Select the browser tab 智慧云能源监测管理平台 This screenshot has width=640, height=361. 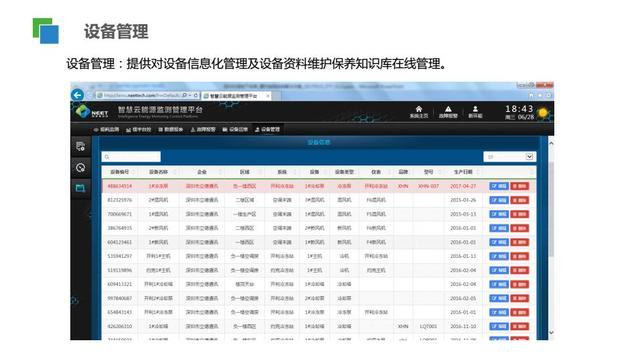236,96
